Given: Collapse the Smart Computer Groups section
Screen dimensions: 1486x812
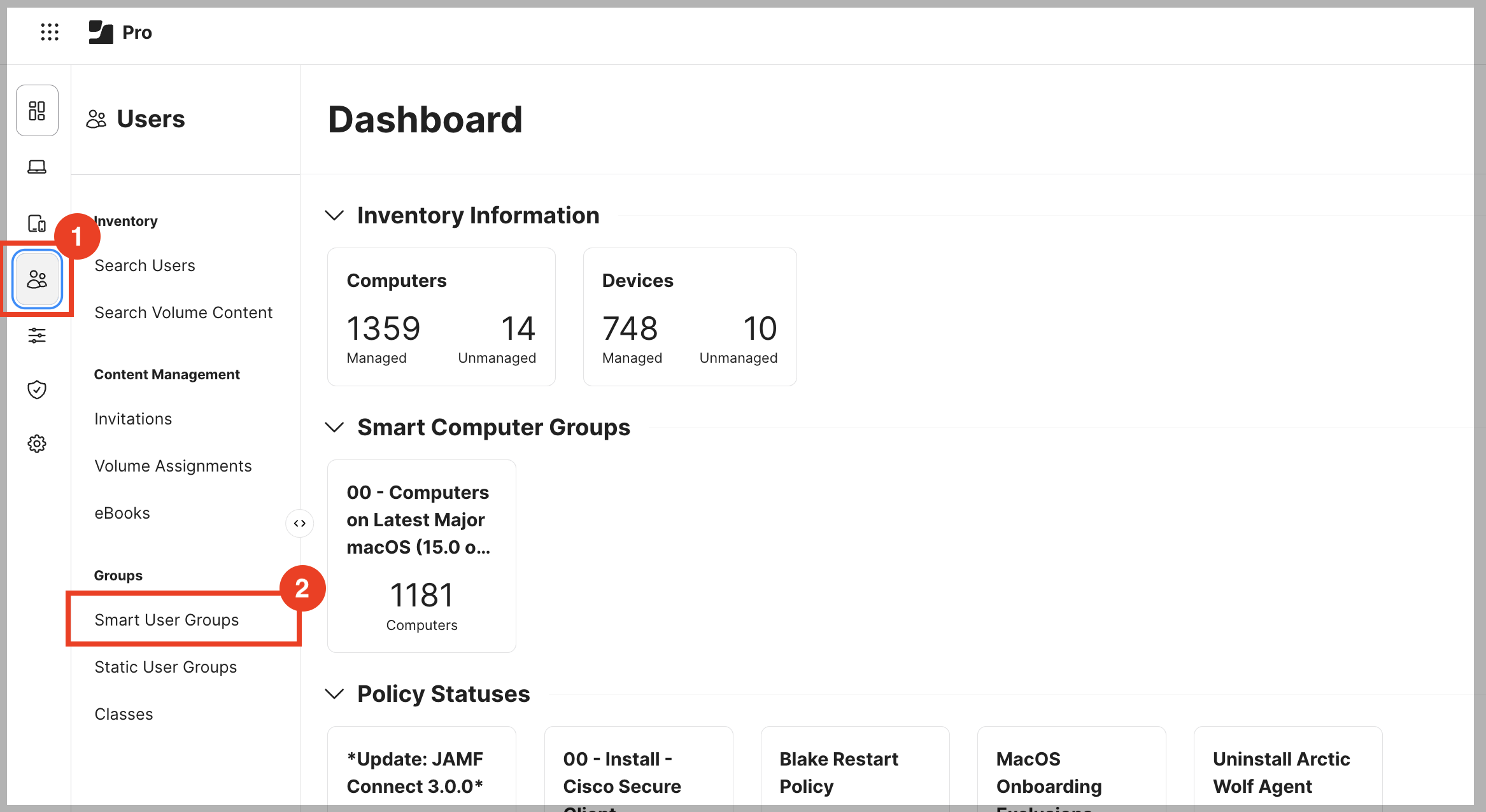Looking at the screenshot, I should (334, 427).
